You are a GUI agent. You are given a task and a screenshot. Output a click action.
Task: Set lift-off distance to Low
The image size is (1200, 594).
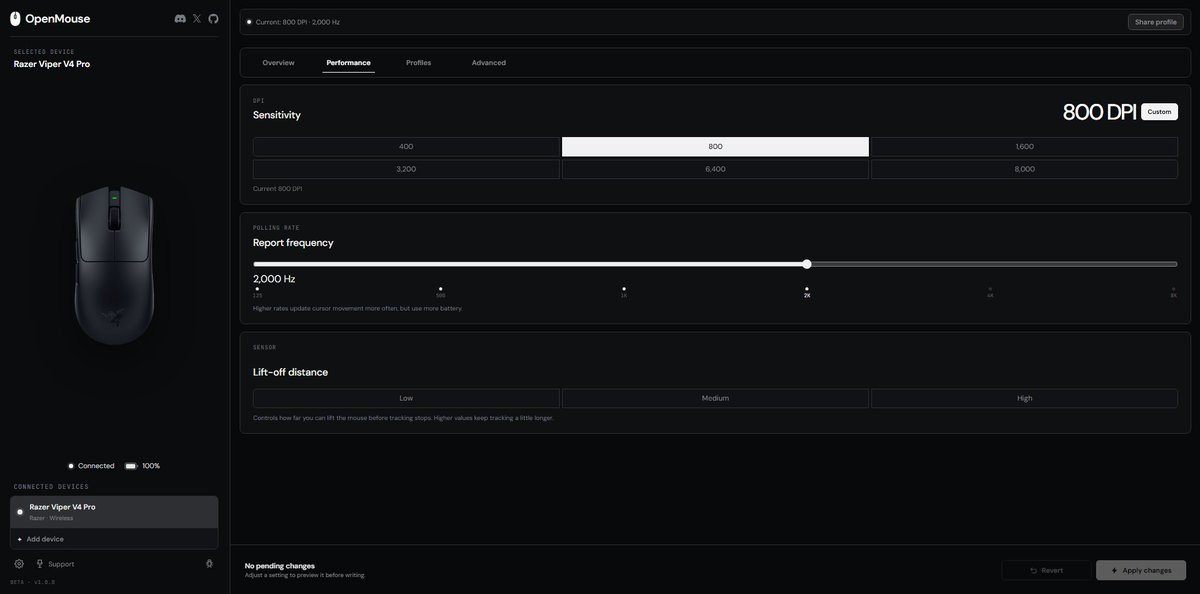pos(406,398)
